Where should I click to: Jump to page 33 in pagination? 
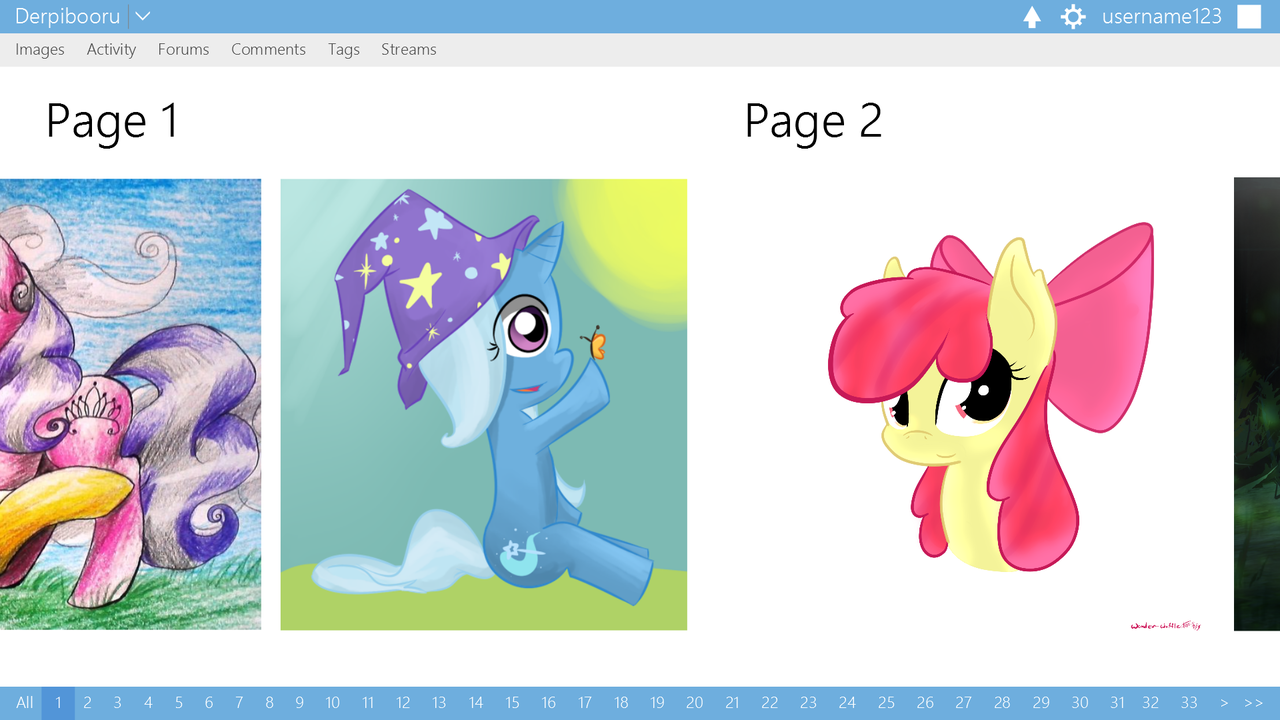(1189, 702)
